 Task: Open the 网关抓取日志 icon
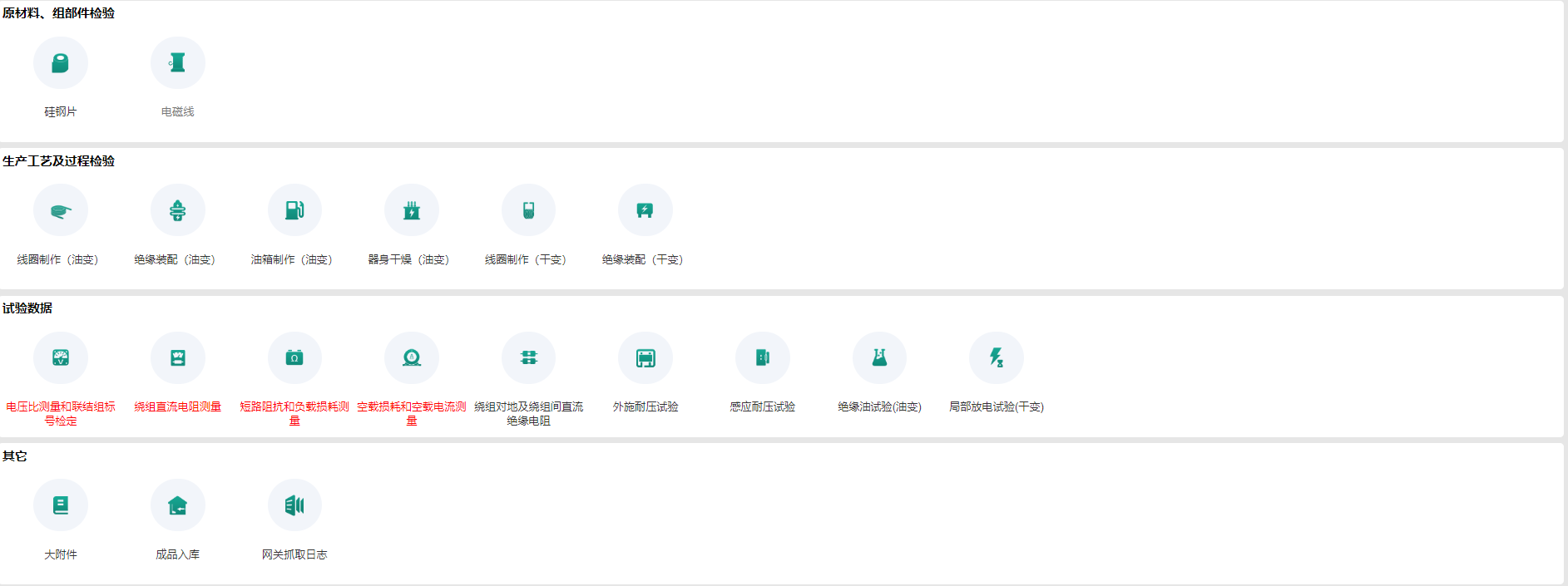tap(294, 505)
